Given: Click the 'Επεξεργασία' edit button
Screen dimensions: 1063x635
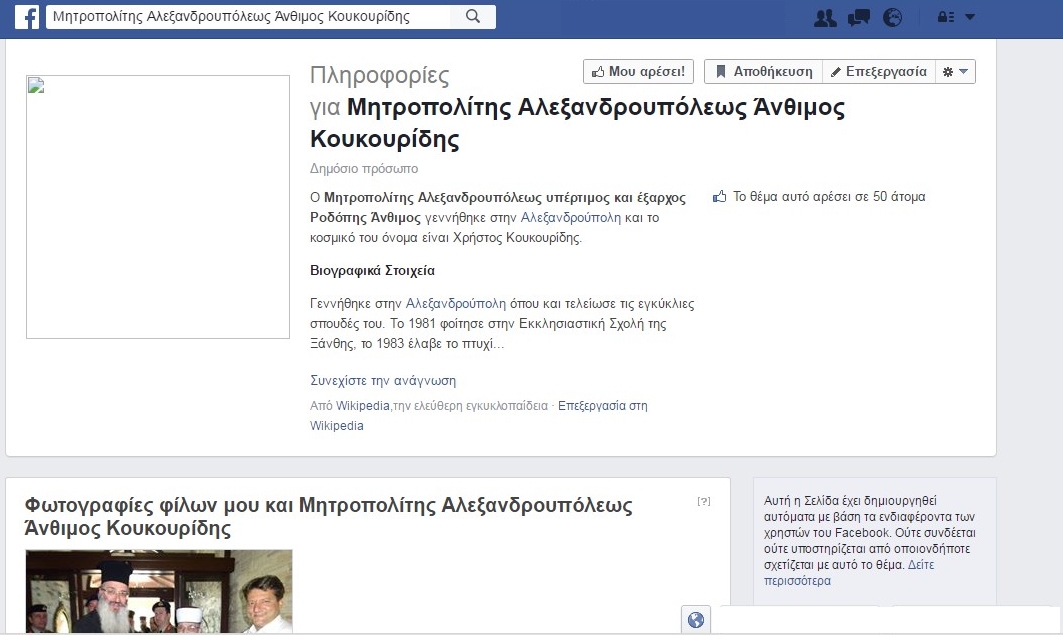Looking at the screenshot, I should [878, 72].
